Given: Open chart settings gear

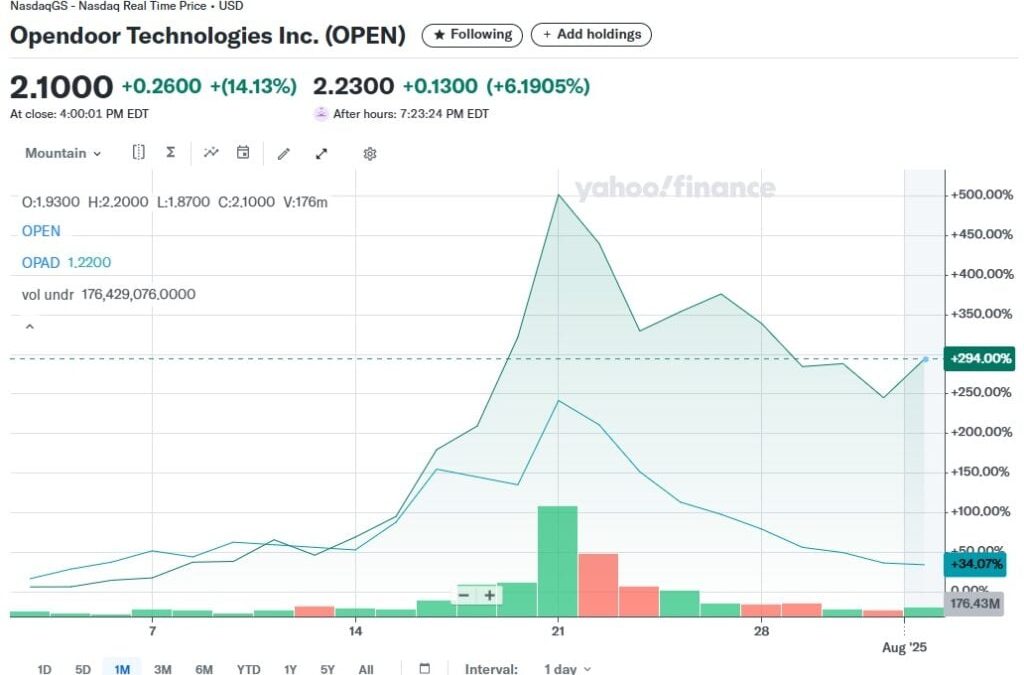Looking at the screenshot, I should click(370, 154).
